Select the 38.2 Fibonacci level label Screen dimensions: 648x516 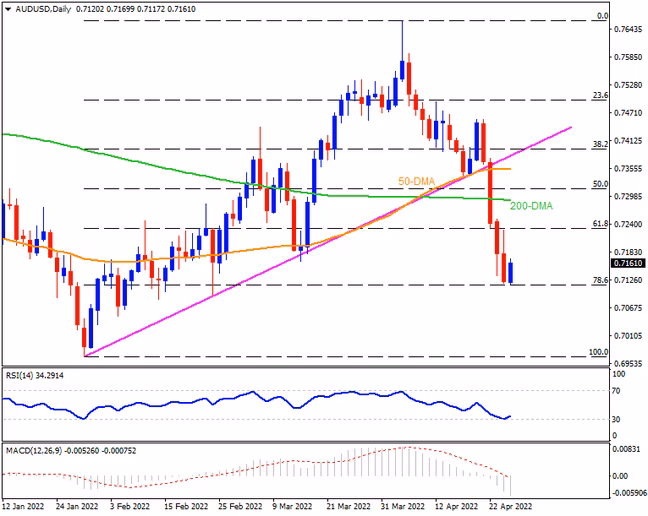(x=600, y=144)
